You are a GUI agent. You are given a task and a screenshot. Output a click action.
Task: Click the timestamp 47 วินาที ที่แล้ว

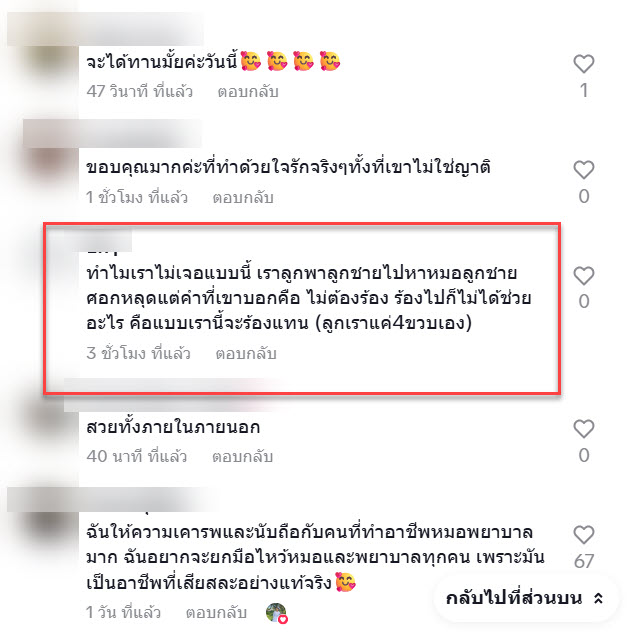coord(139,92)
